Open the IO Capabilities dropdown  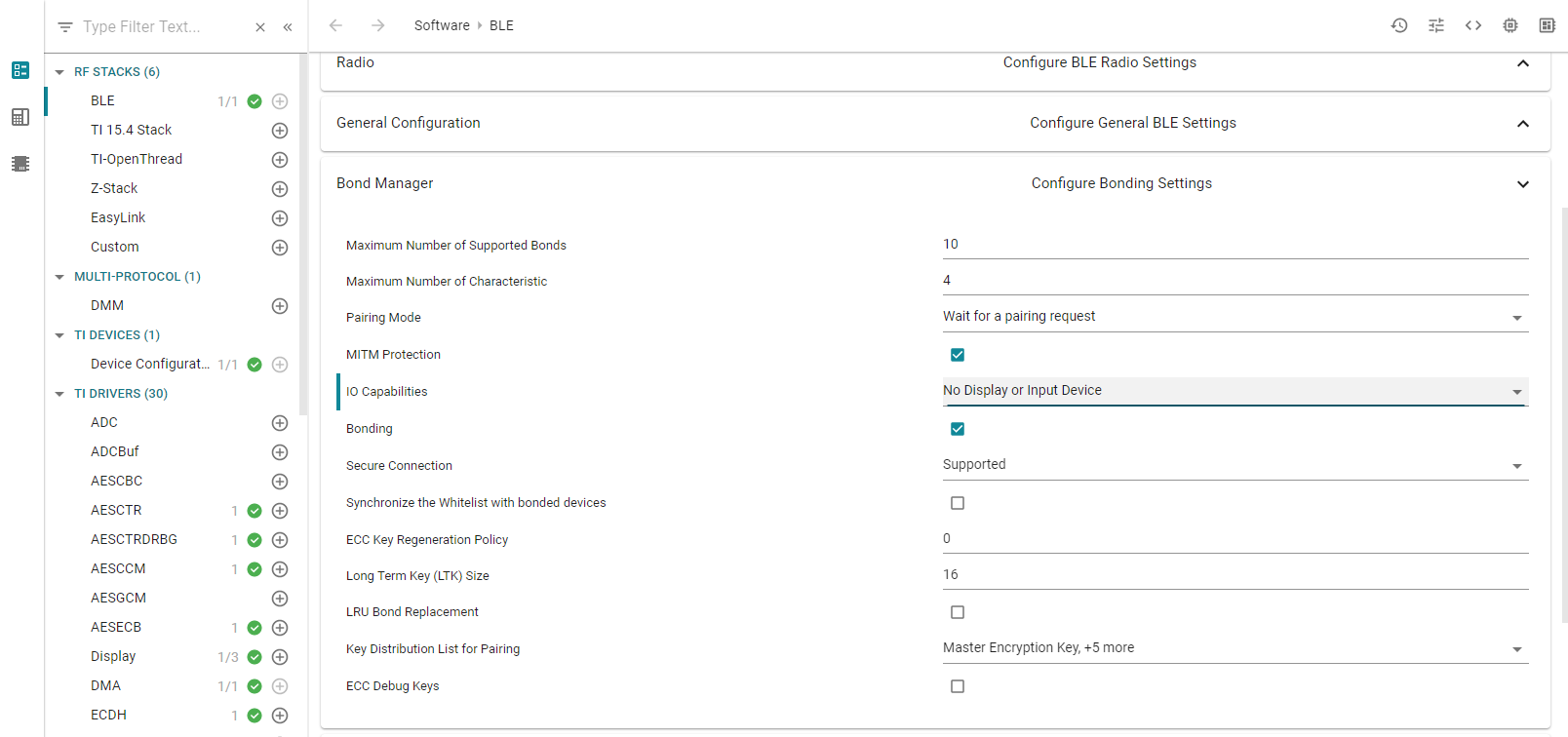point(1235,391)
